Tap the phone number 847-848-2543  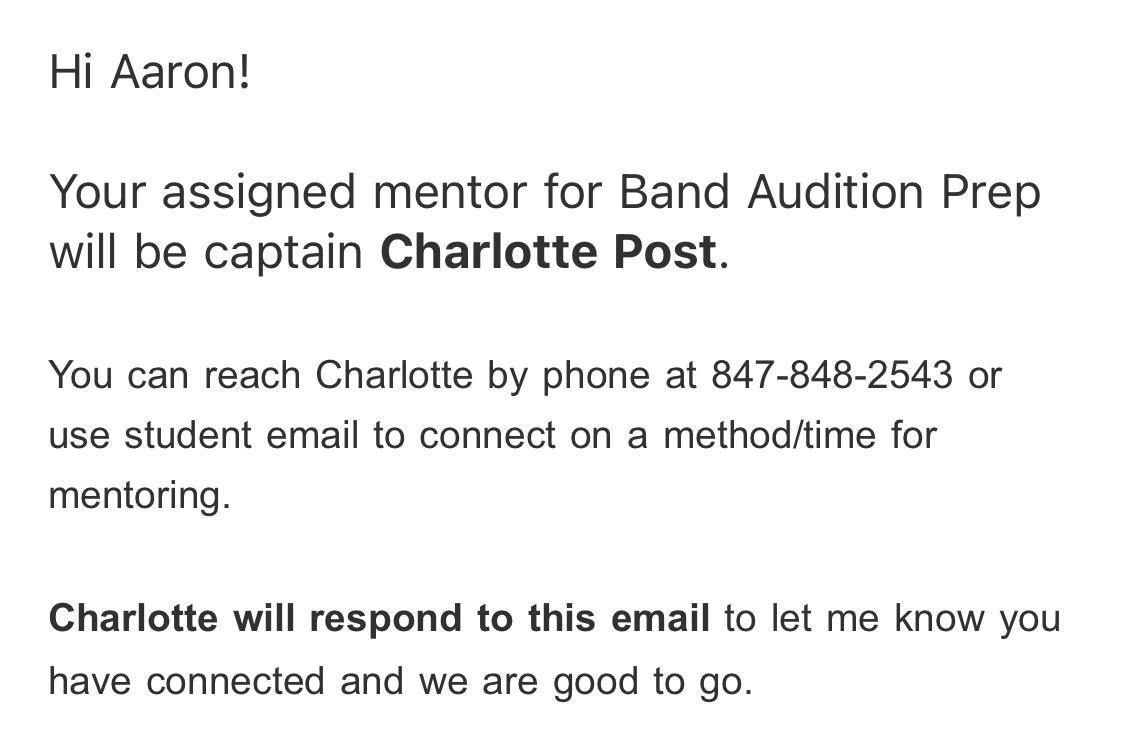click(831, 375)
